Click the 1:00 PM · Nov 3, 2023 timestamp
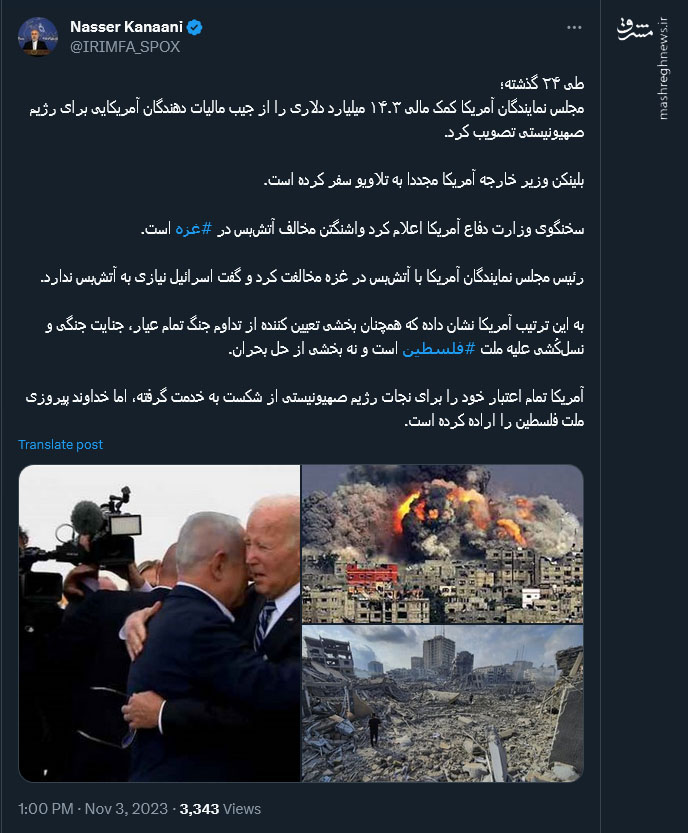The image size is (688, 833). point(93,809)
